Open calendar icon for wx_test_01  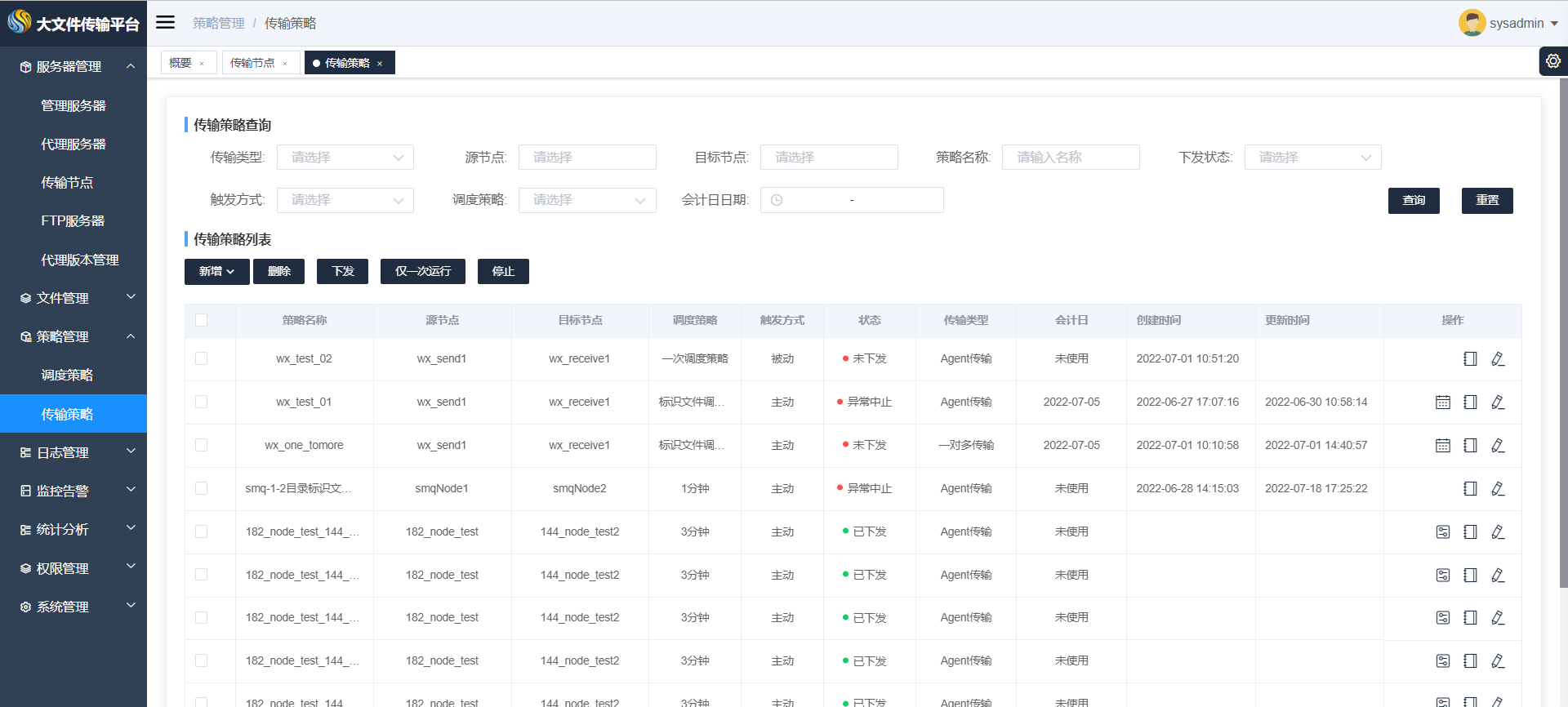[x=1443, y=402]
